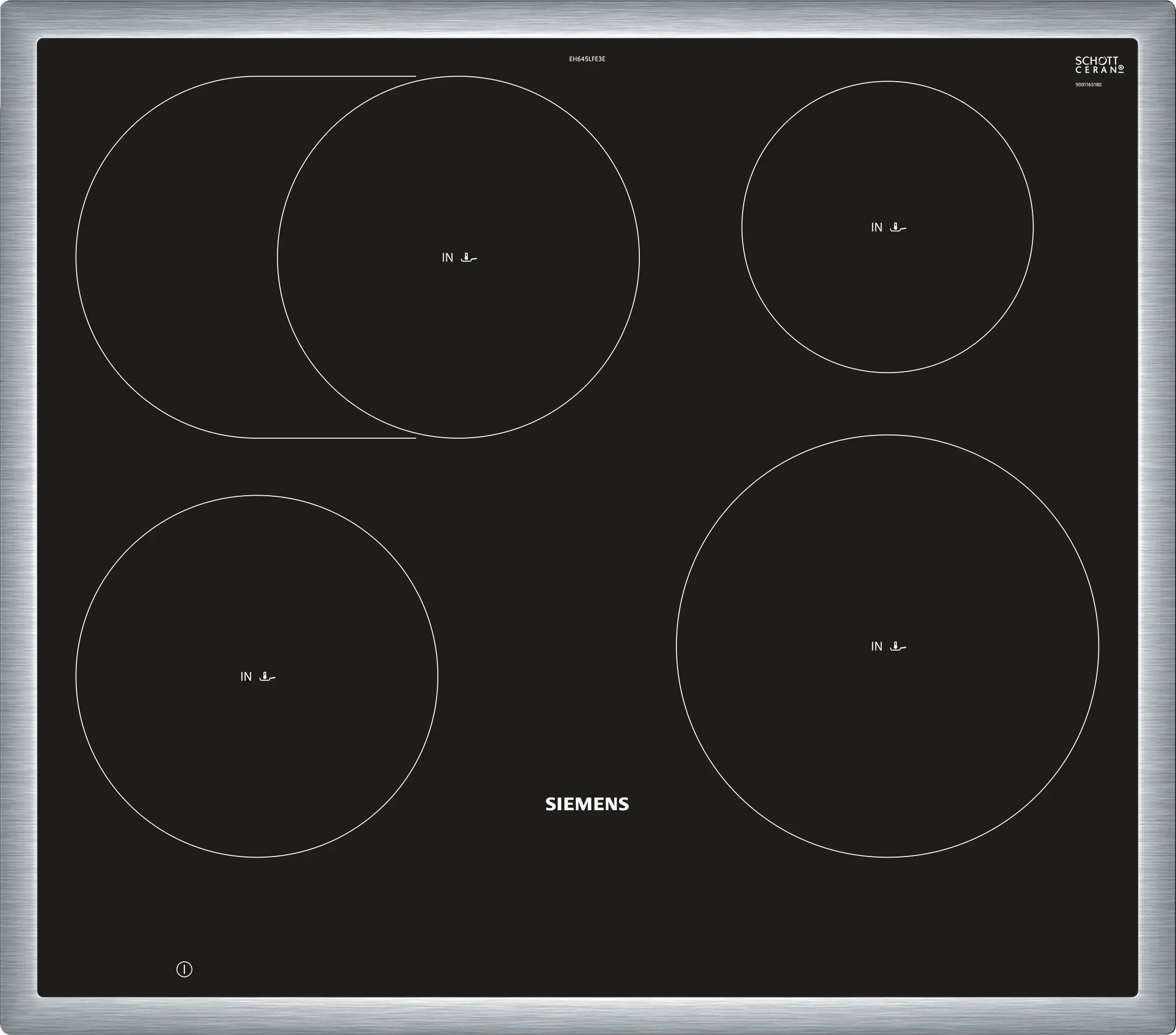The height and width of the screenshot is (1035, 1176).
Task: Click the right side of the steel frame
Action: [x=1158, y=518]
